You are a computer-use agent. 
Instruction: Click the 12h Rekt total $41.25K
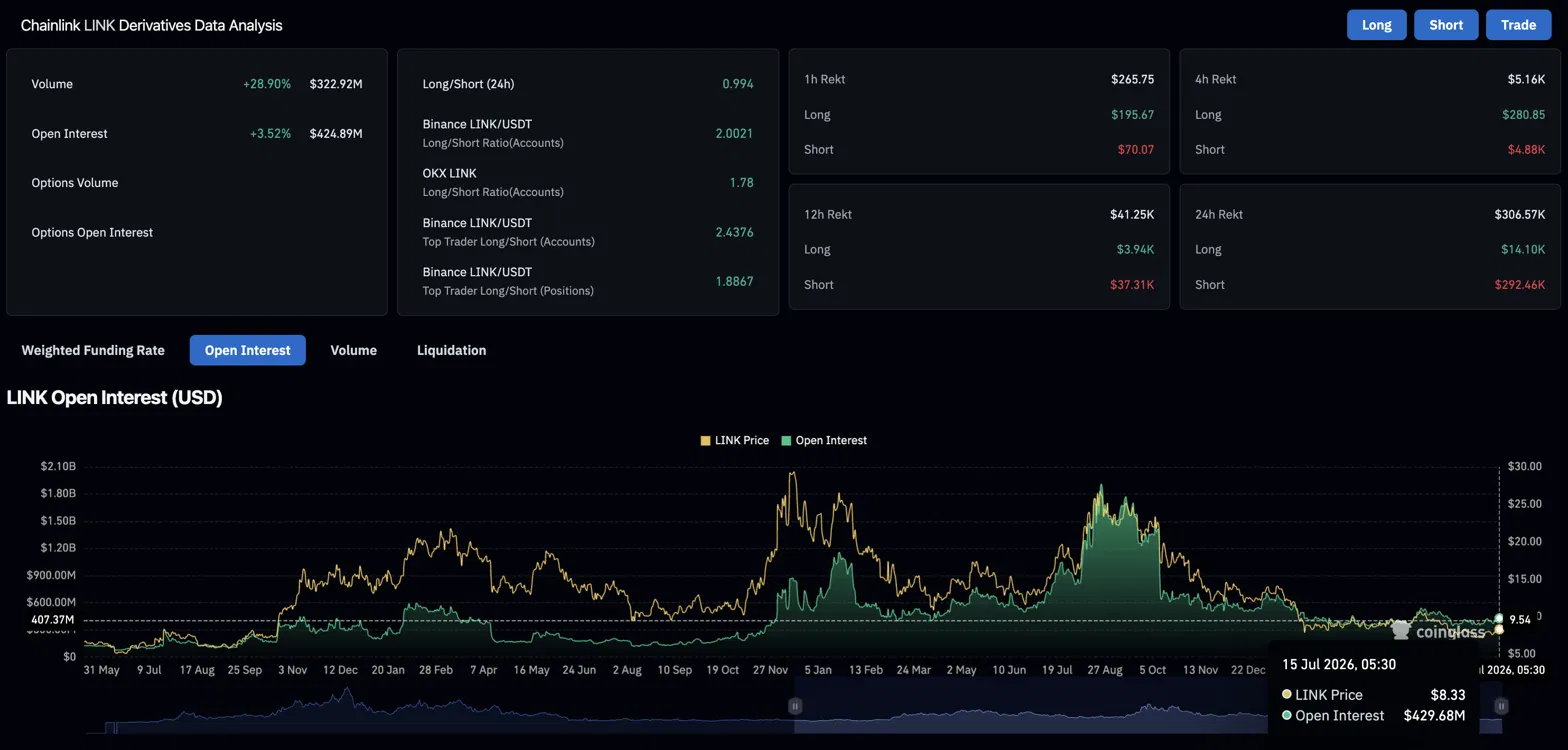click(x=1132, y=214)
